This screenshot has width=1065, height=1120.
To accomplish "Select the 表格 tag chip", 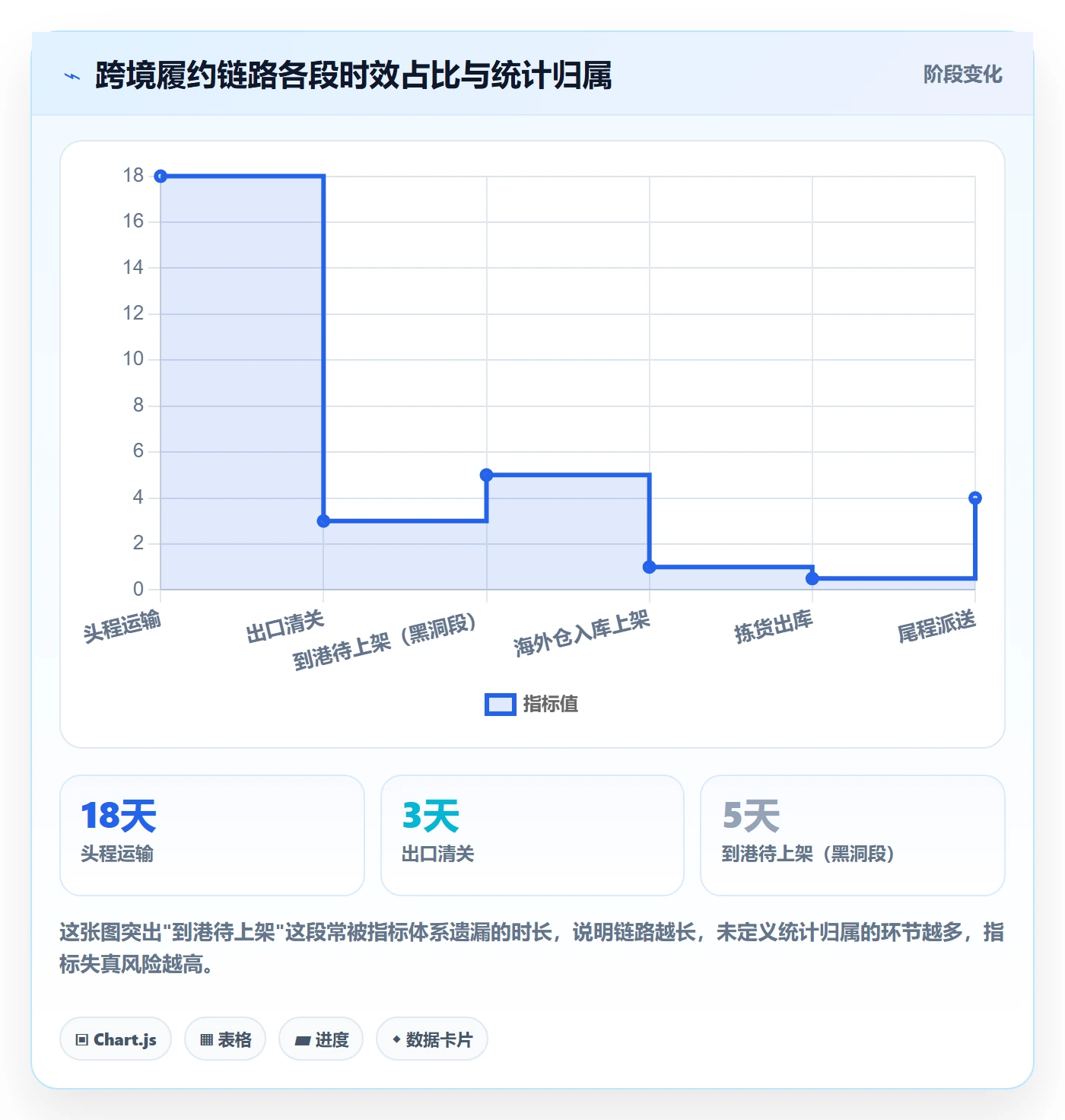I will click(x=225, y=1039).
